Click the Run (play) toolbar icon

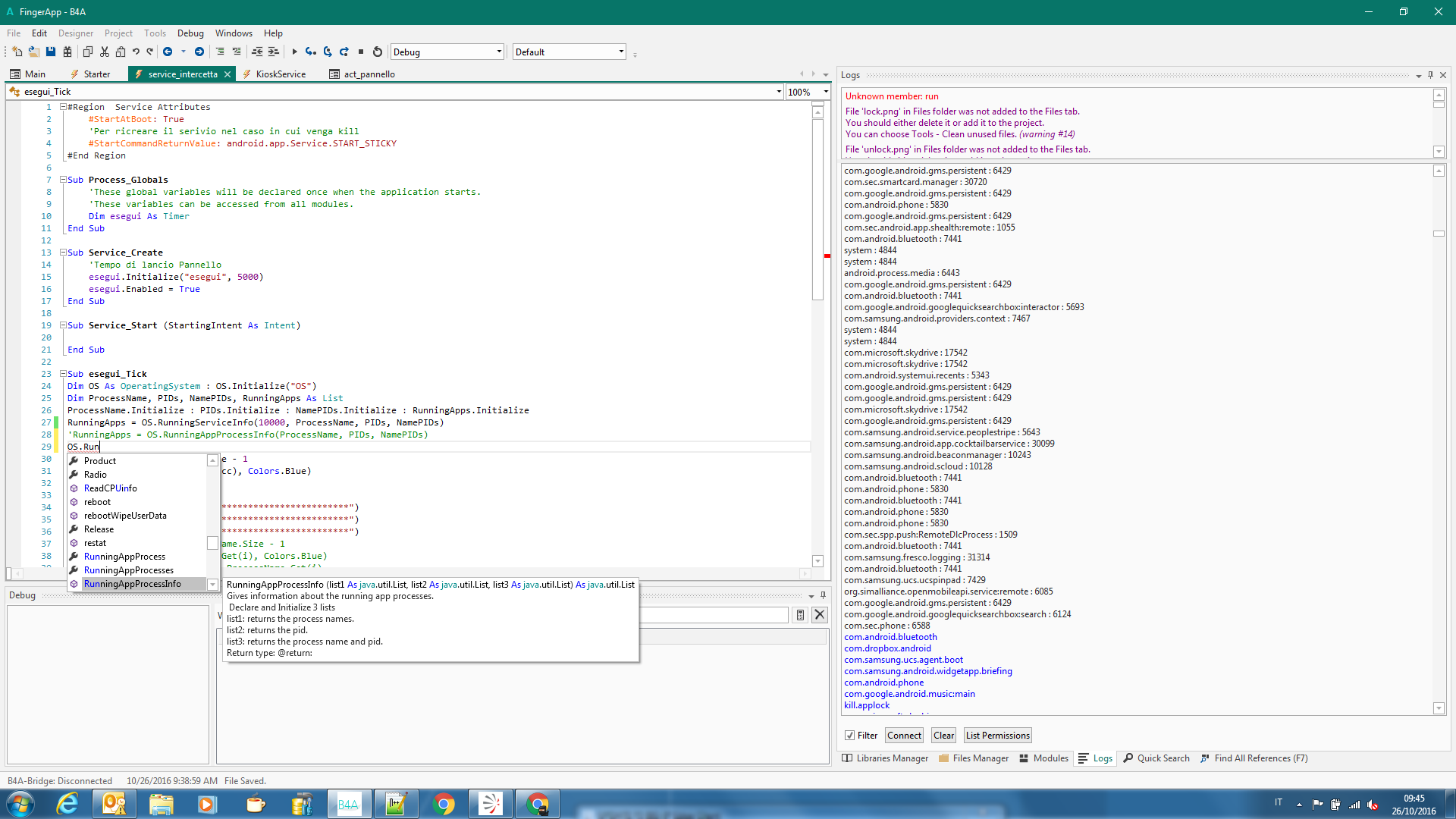(294, 52)
